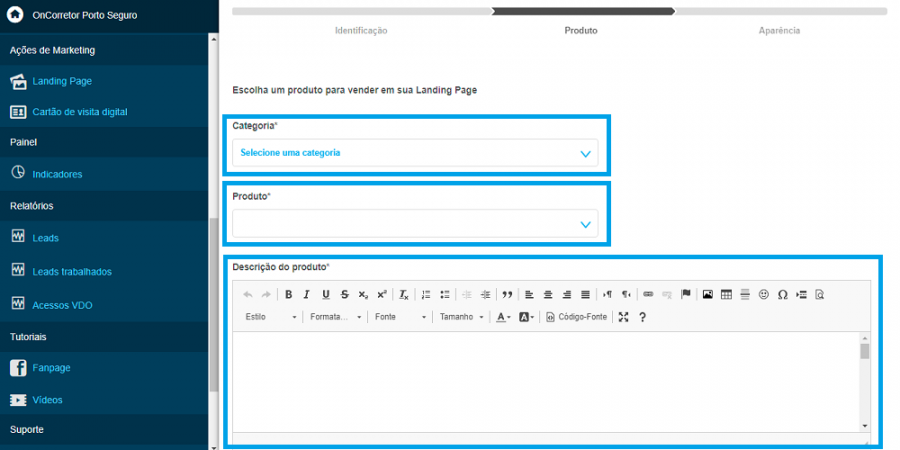The height and width of the screenshot is (450, 900).
Task: Apply underline formatting
Action: click(x=325, y=294)
